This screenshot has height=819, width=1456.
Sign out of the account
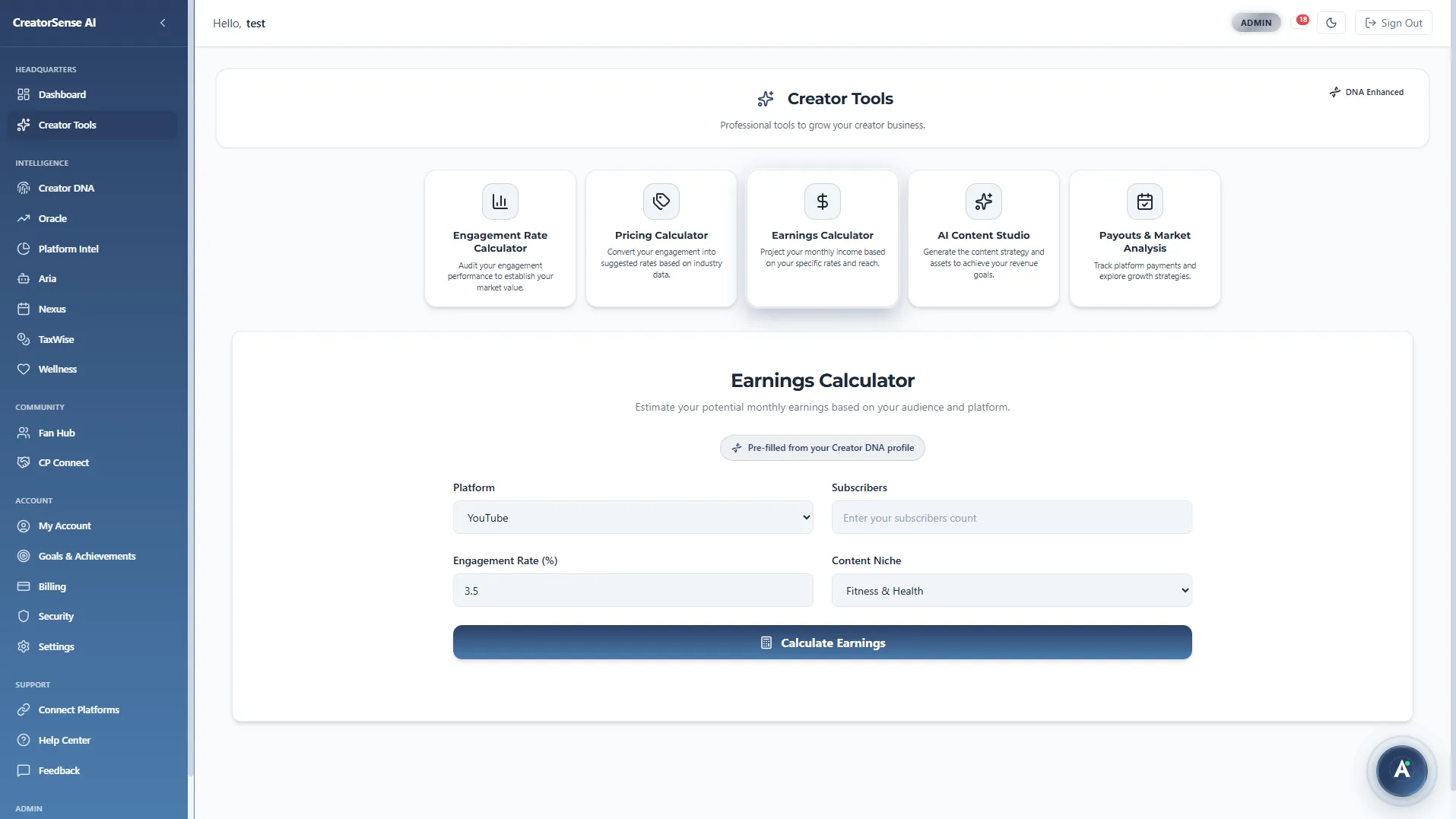[x=1393, y=22]
